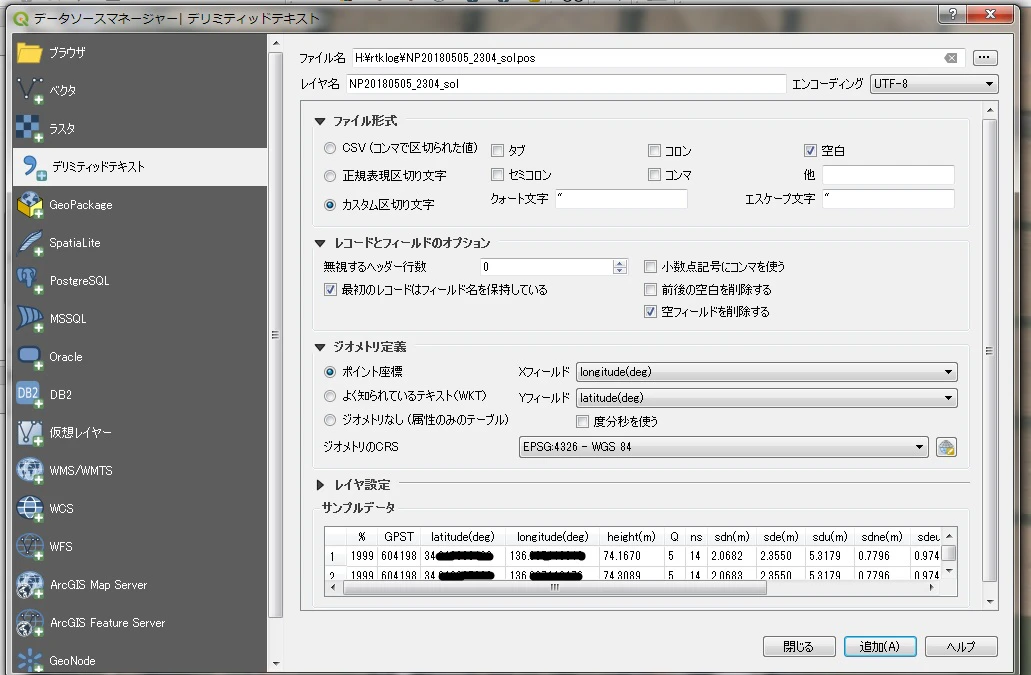Viewport: 1031px width, 675px height.
Task: Open the Browser (ブラウザ) folder icon
Action: [x=29, y=53]
